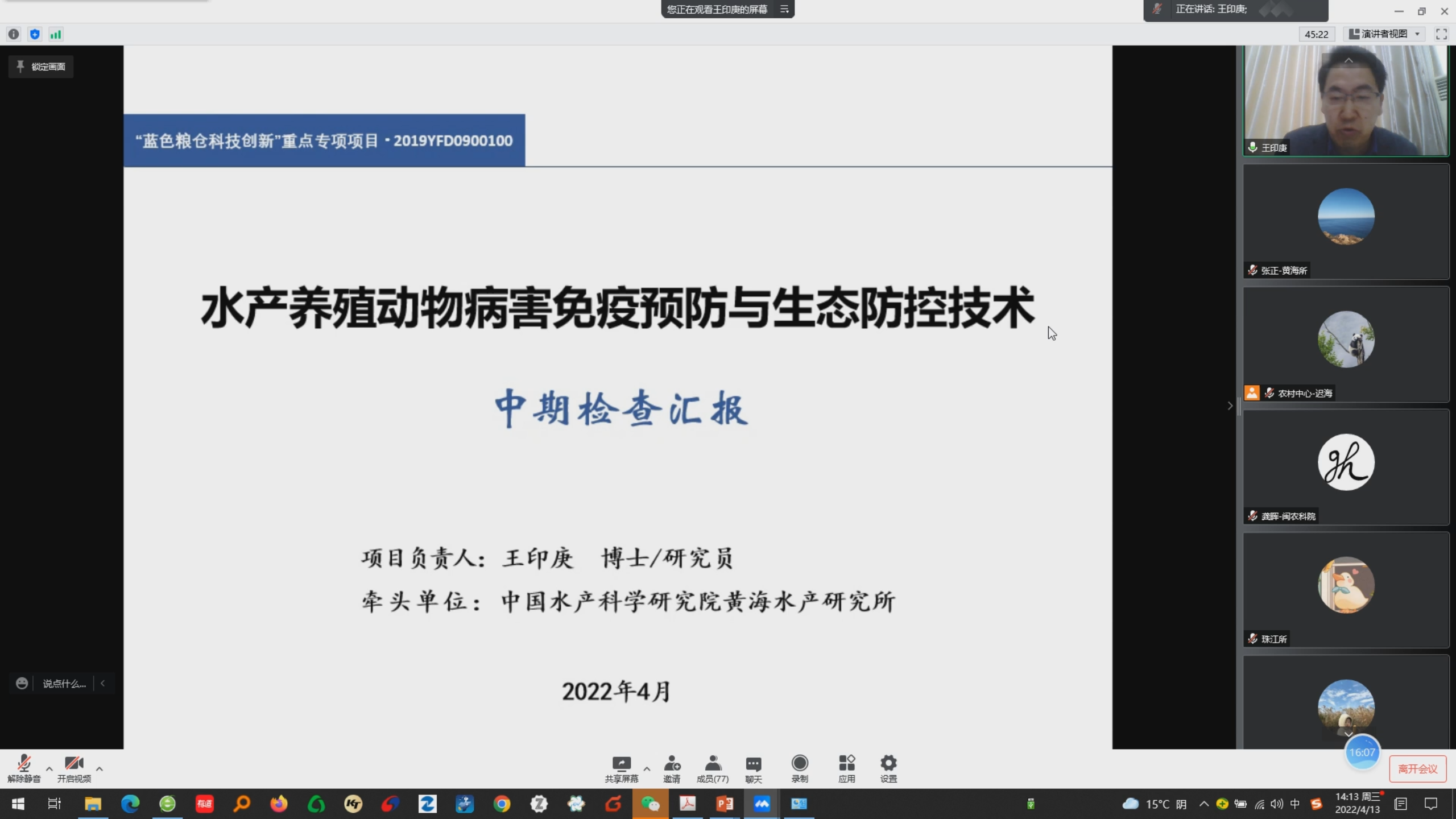The width and height of the screenshot is (1456, 819).
Task: Open the screen viewing options menu
Action: [x=785, y=9]
